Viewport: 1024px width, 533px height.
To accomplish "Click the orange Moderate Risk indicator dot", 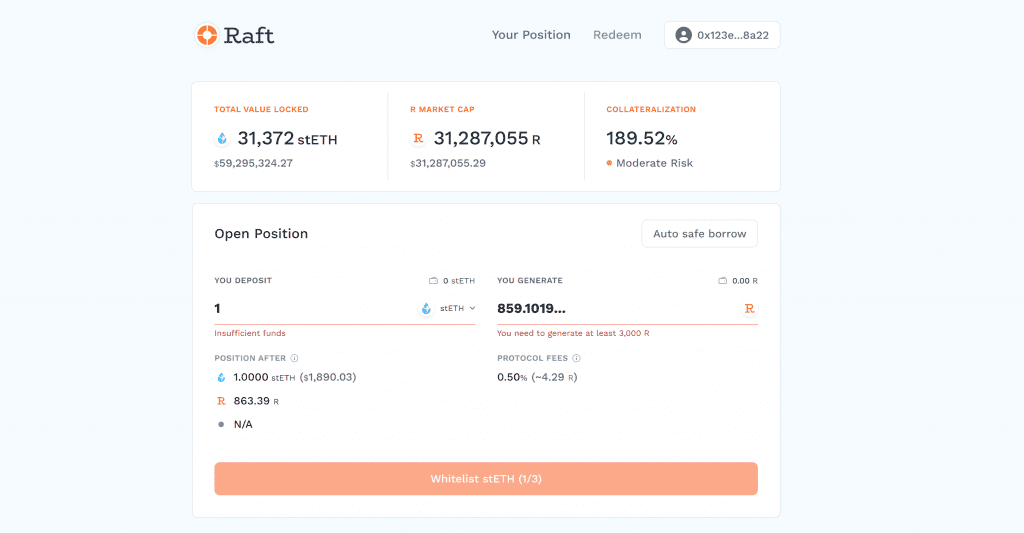I will coord(609,163).
